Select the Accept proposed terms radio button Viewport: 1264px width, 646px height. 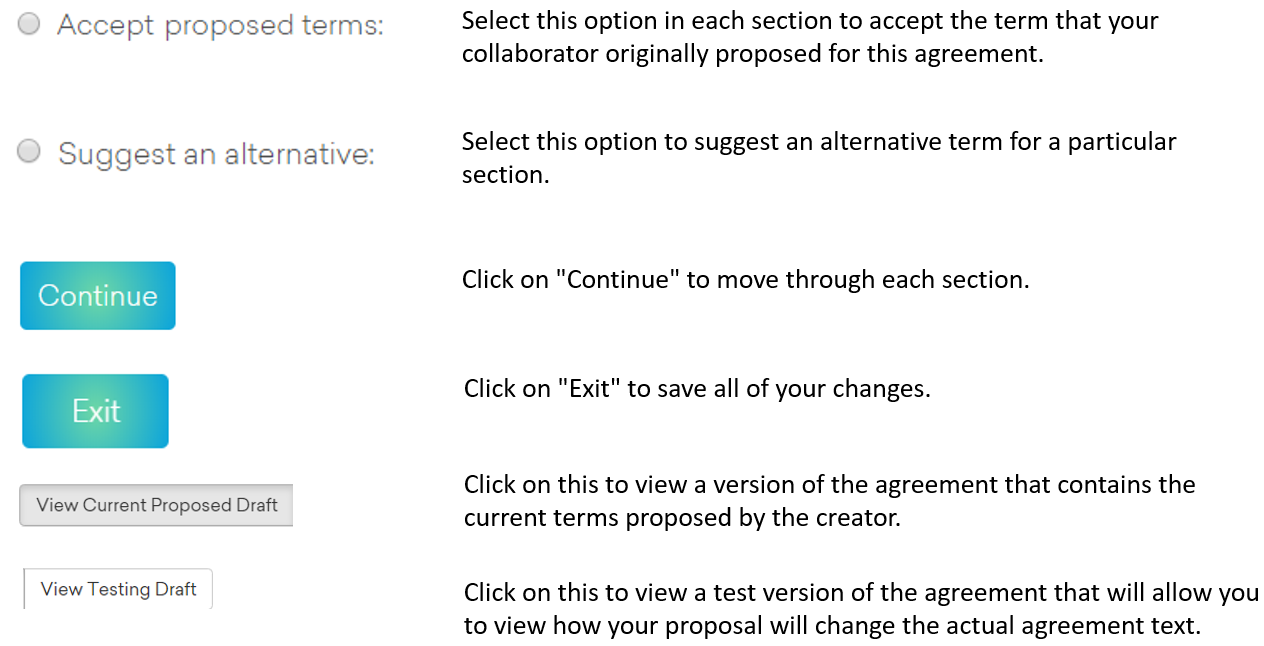(x=29, y=24)
